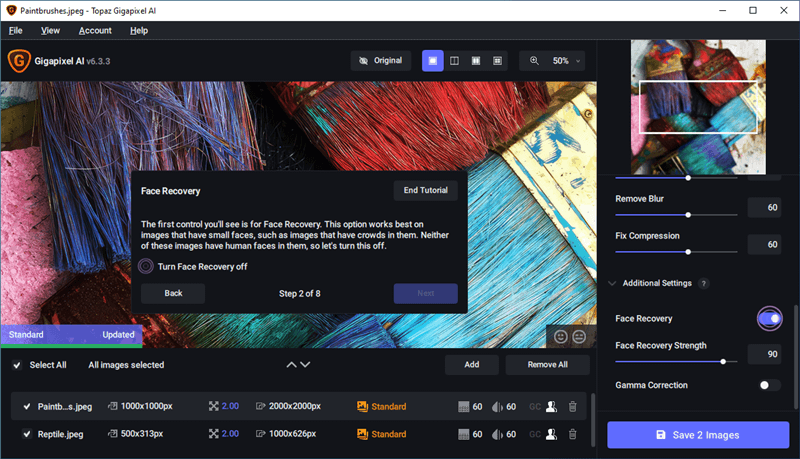
Task: Uncheck the Paintb...s.jpeg checkbox
Action: click(x=27, y=406)
